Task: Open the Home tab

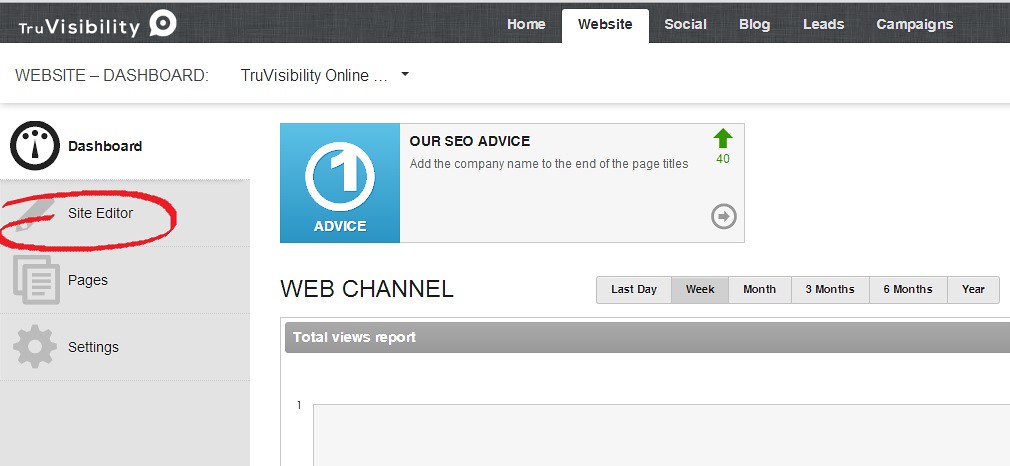Action: click(x=526, y=24)
